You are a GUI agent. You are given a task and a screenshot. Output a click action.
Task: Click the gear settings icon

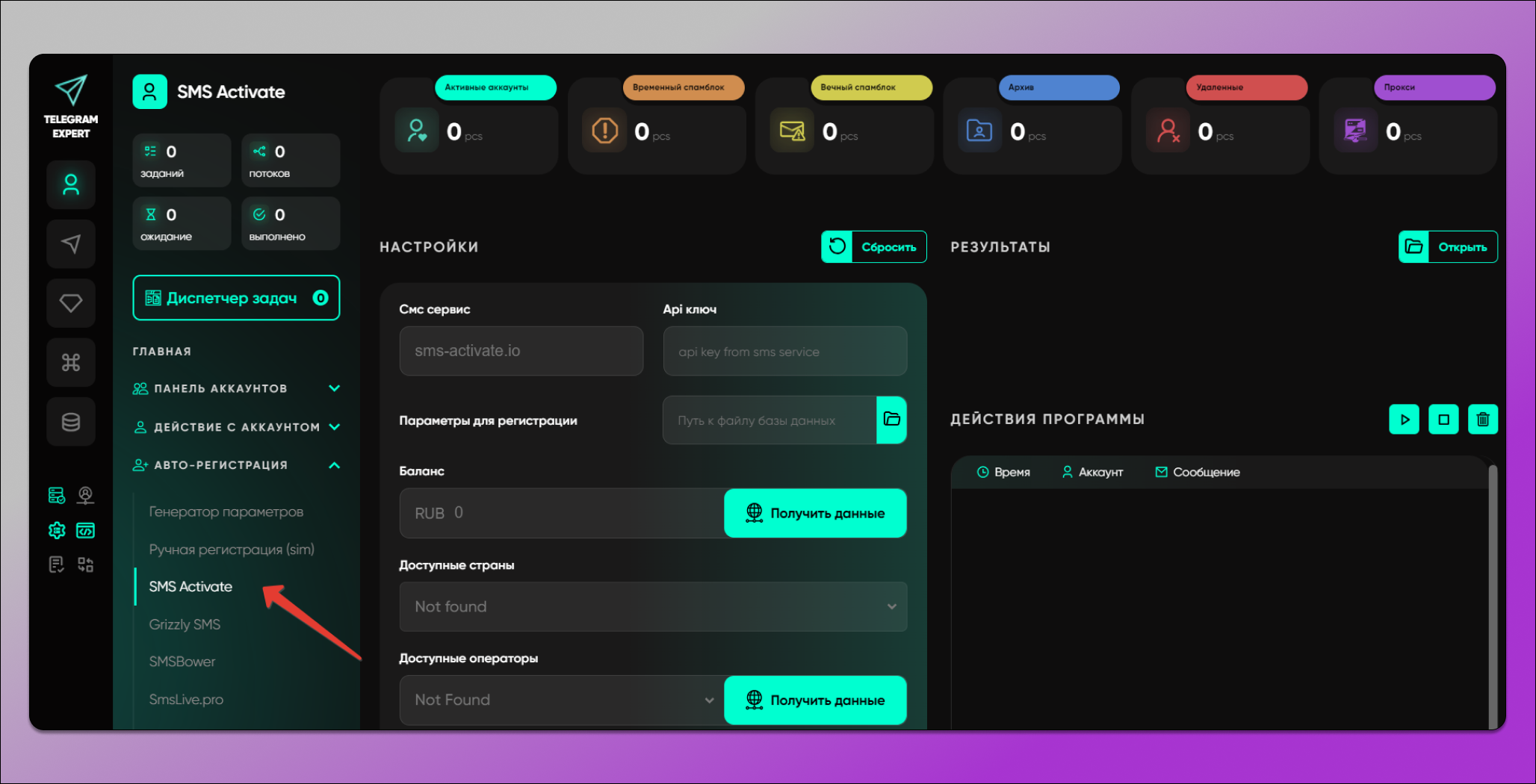tap(57, 531)
